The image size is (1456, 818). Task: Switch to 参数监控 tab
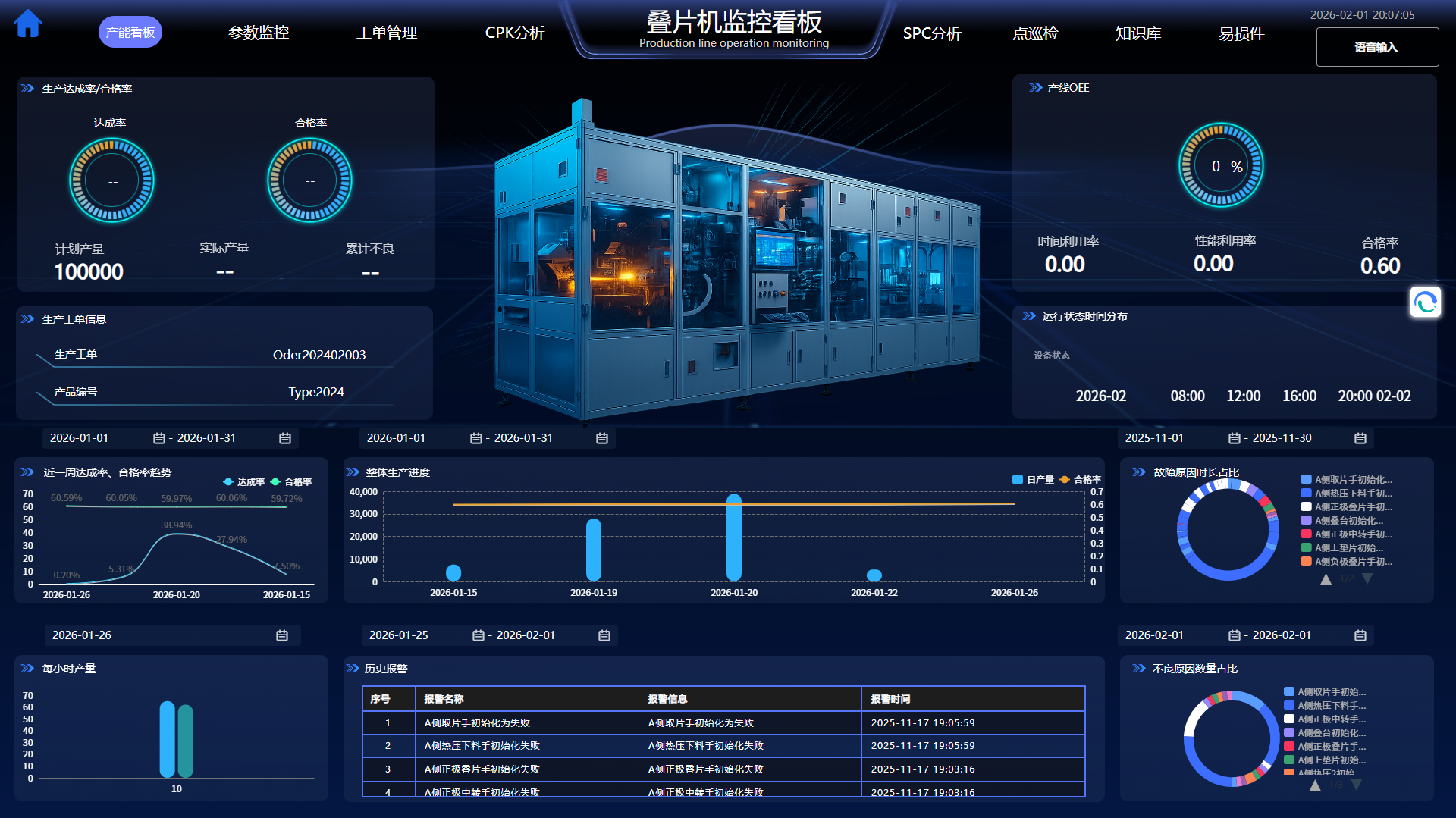[259, 33]
